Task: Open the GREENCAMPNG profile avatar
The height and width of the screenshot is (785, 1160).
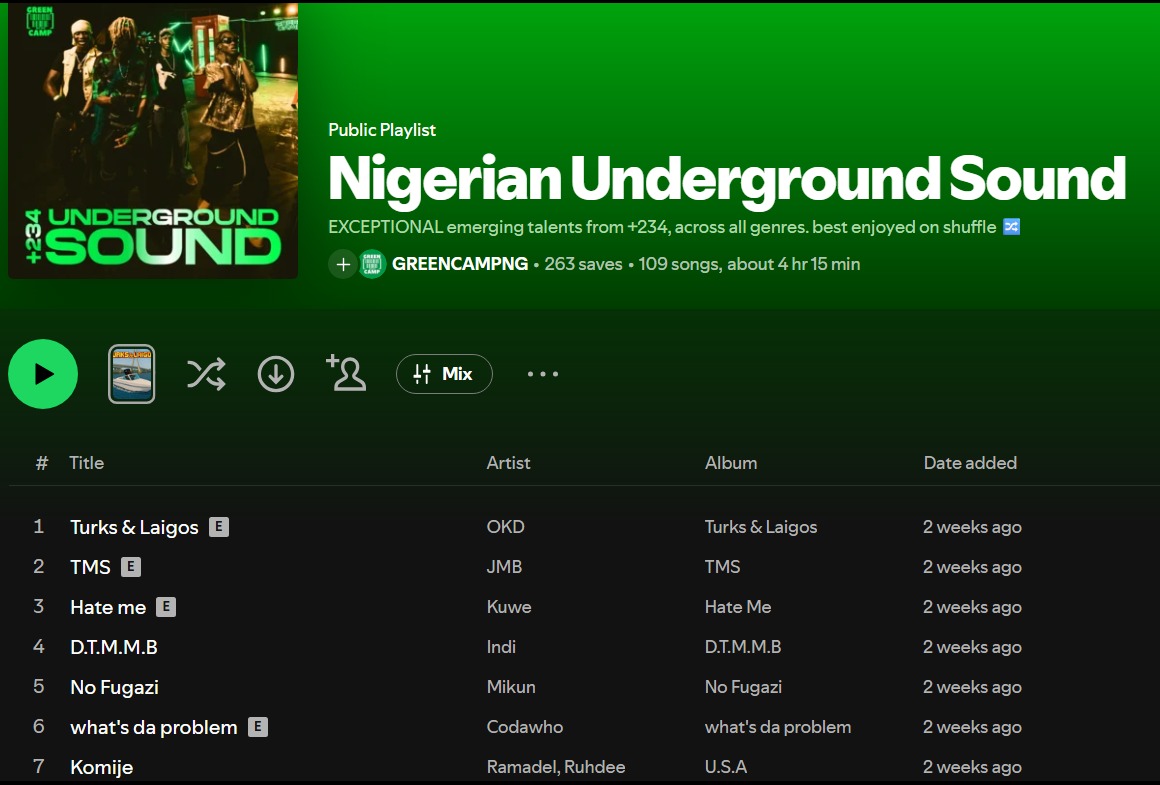Action: [372, 264]
